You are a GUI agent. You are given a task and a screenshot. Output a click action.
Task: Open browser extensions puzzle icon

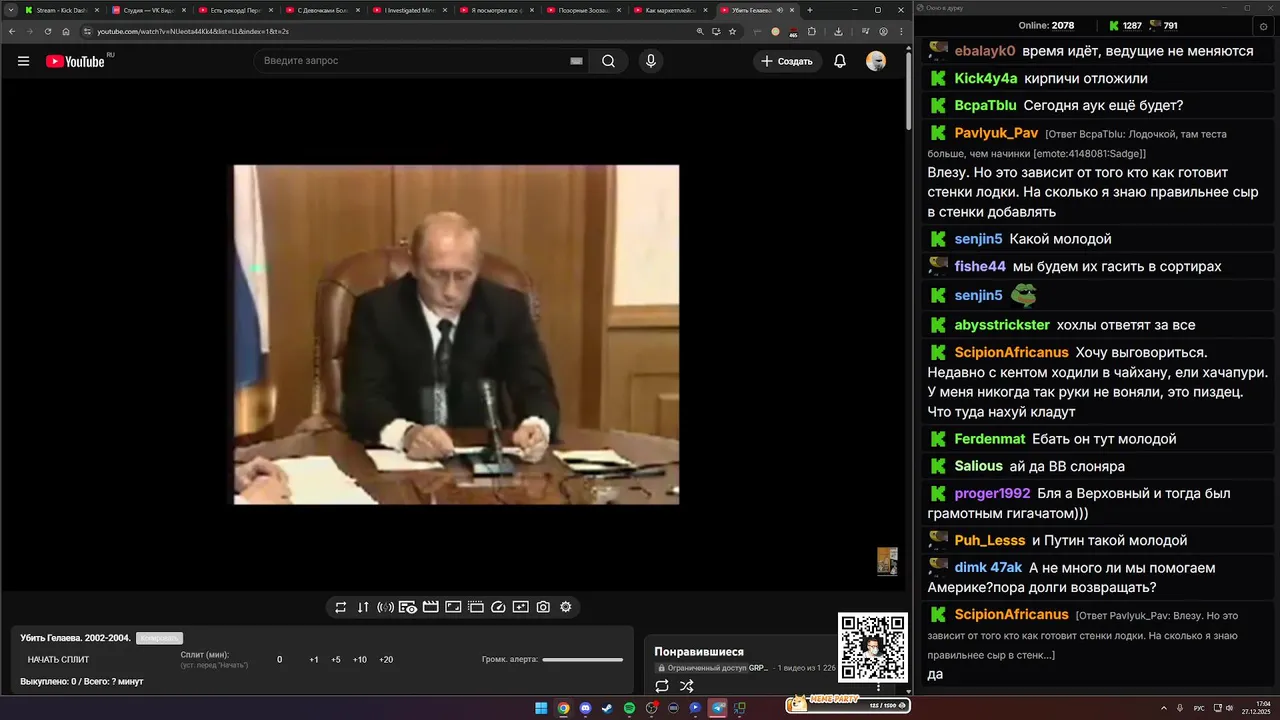pyautogui.click(x=812, y=31)
